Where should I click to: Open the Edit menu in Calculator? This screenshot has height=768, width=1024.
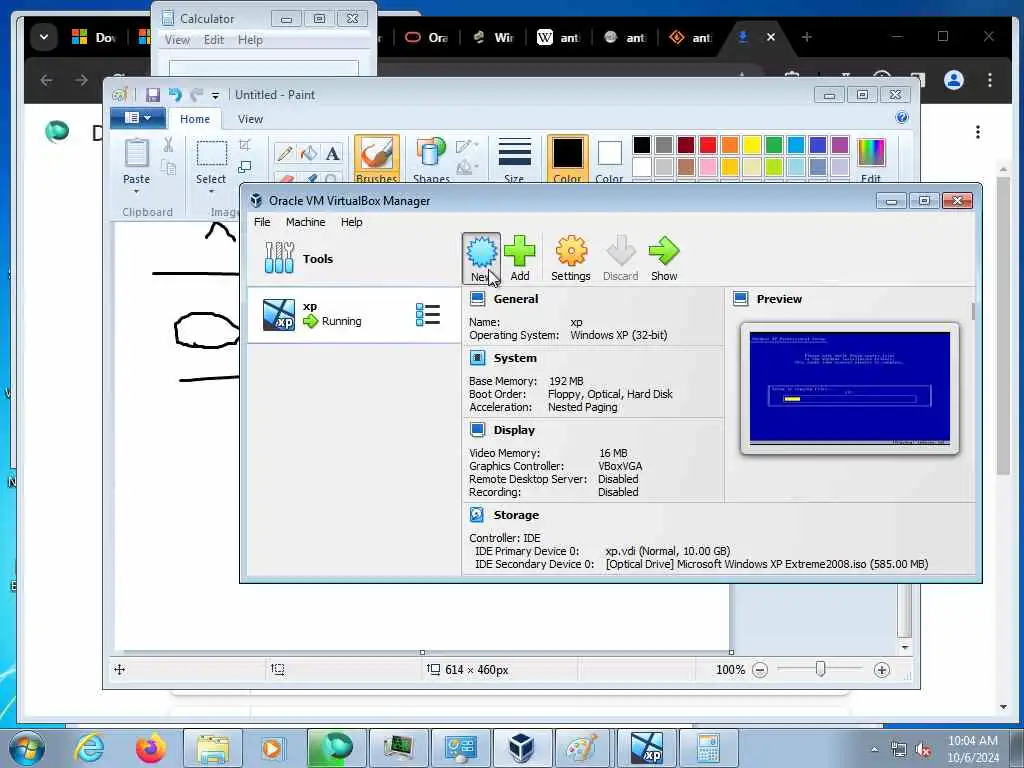[x=214, y=40]
